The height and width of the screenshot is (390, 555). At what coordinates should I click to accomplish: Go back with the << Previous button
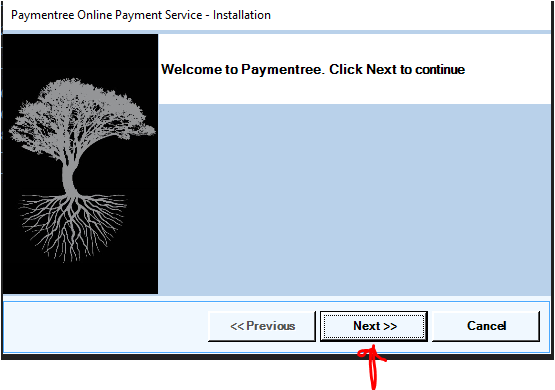click(262, 326)
